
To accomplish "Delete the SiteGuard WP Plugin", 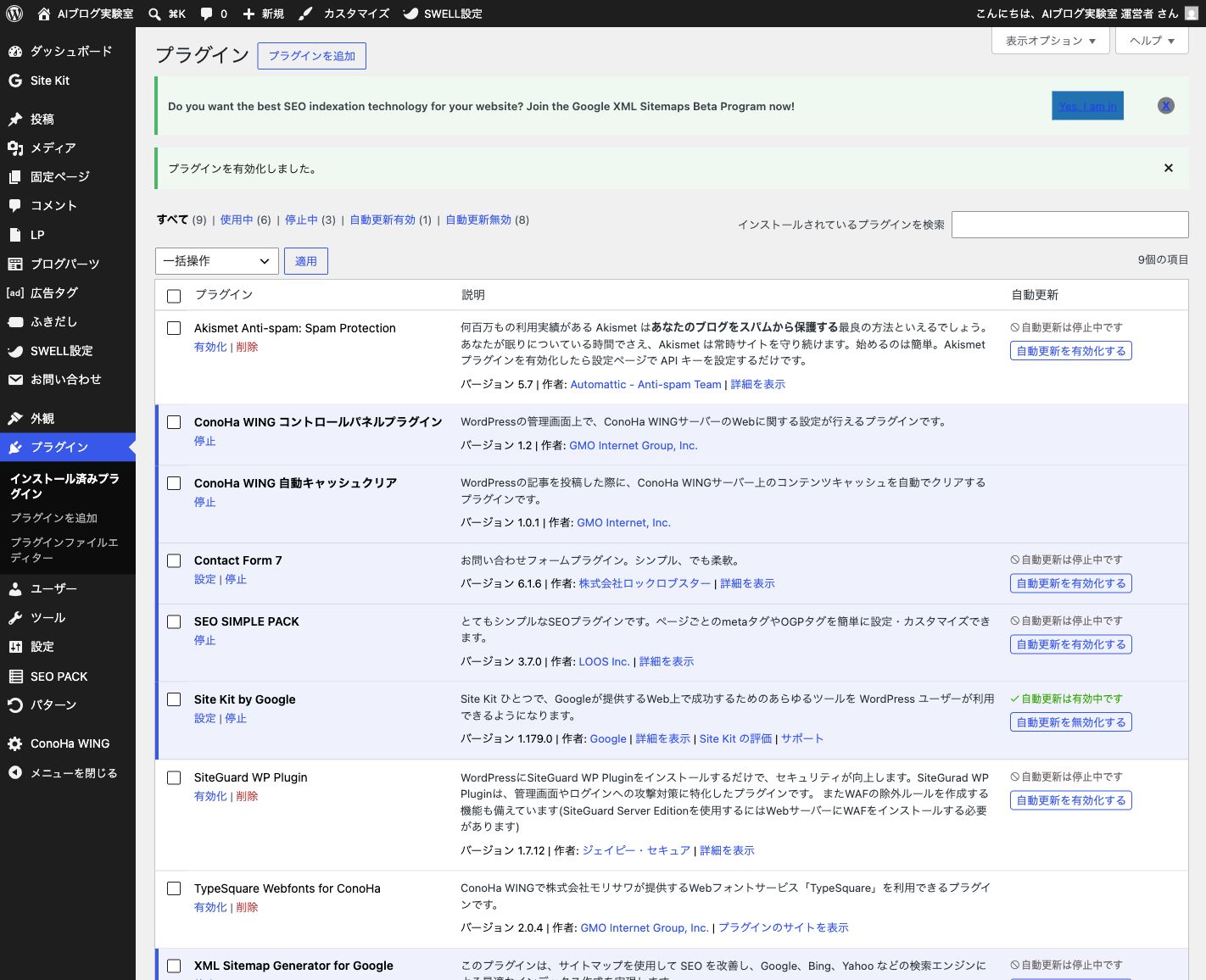I will (x=247, y=796).
